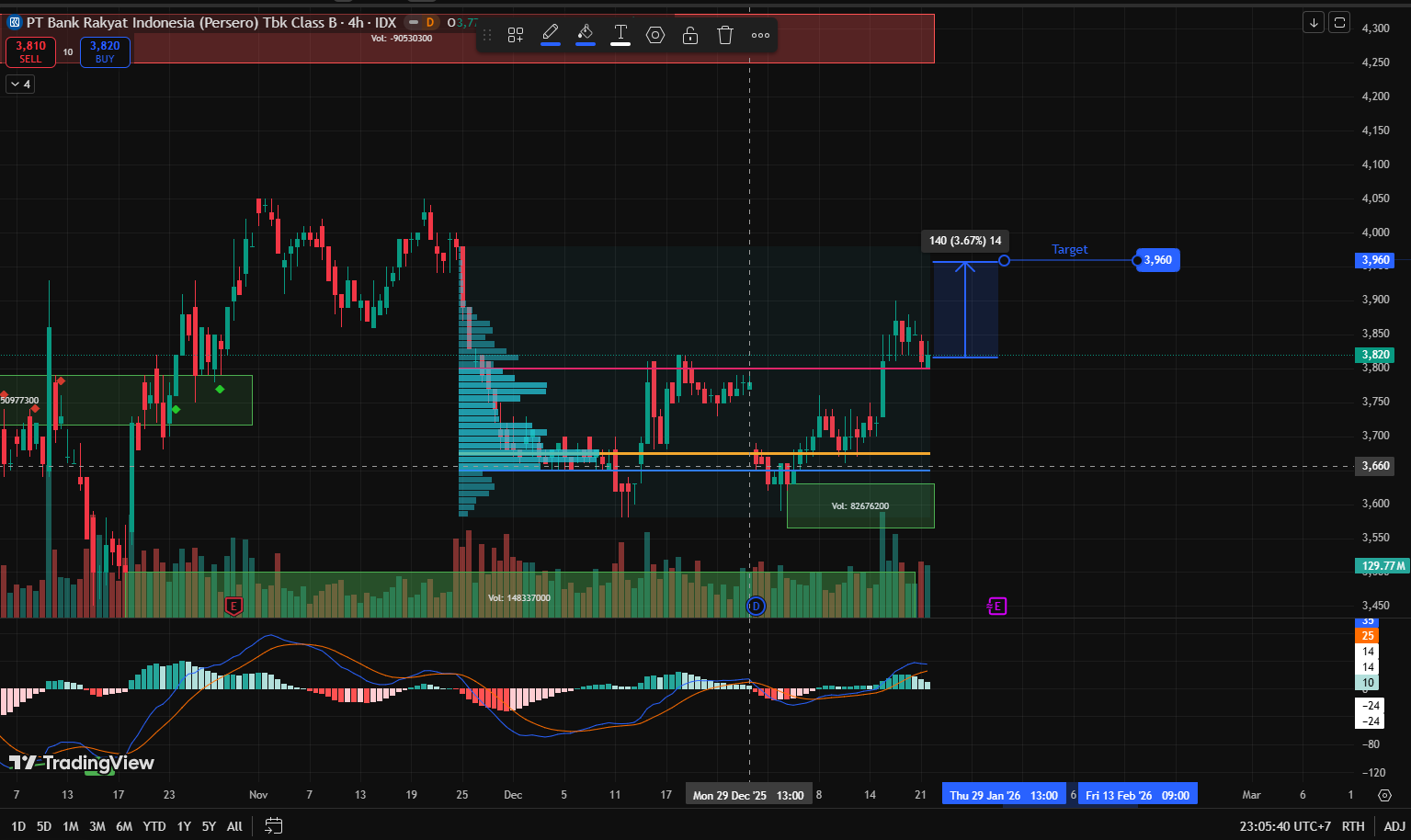Change line color with the pencil tool
This screenshot has height=840, width=1411.
coord(551,35)
